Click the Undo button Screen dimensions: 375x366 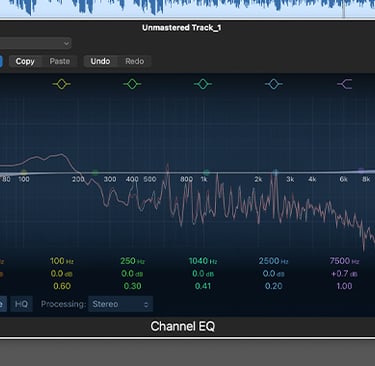100,61
